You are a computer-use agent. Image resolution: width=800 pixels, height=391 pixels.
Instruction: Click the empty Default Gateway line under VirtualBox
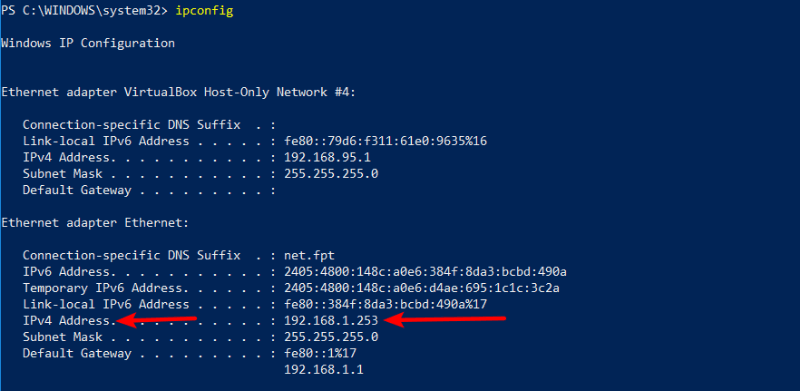pyautogui.click(x=149, y=190)
